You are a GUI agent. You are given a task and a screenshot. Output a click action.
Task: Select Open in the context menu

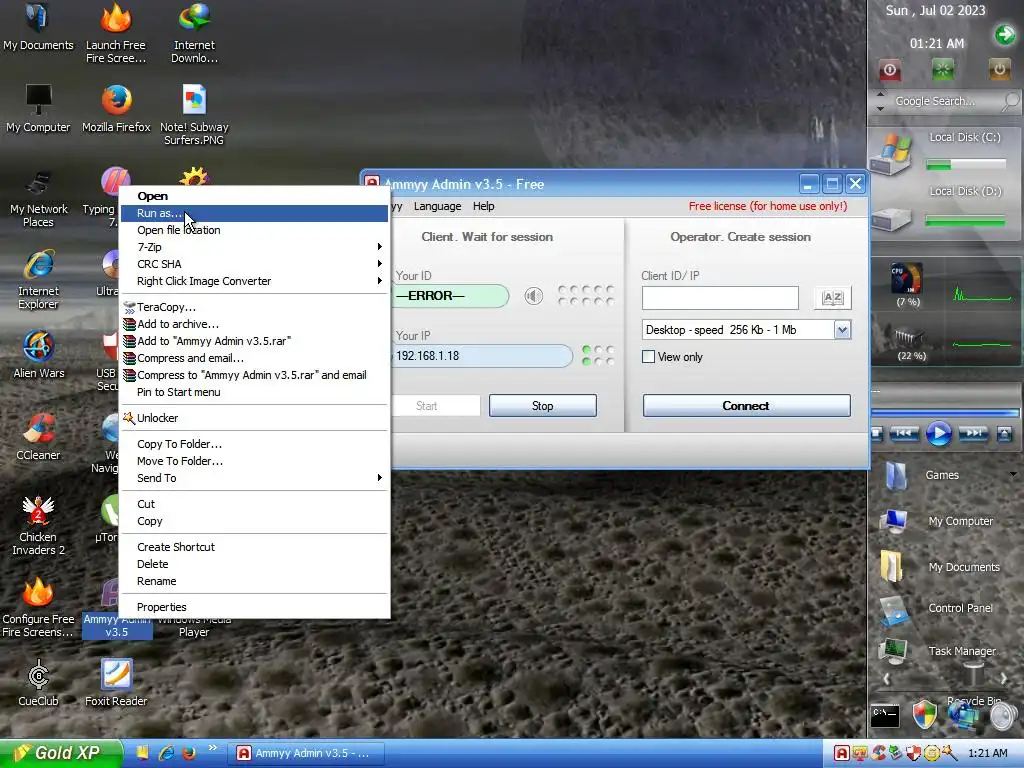pyautogui.click(x=255, y=196)
